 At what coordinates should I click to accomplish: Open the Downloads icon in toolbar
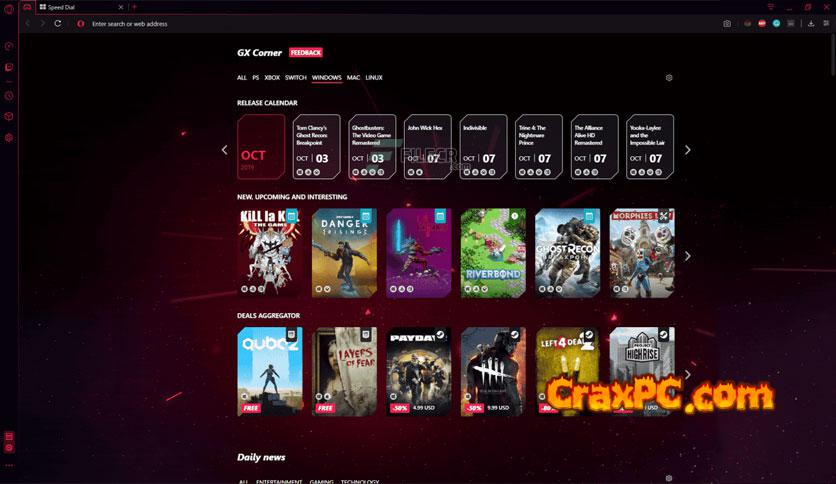(x=811, y=23)
